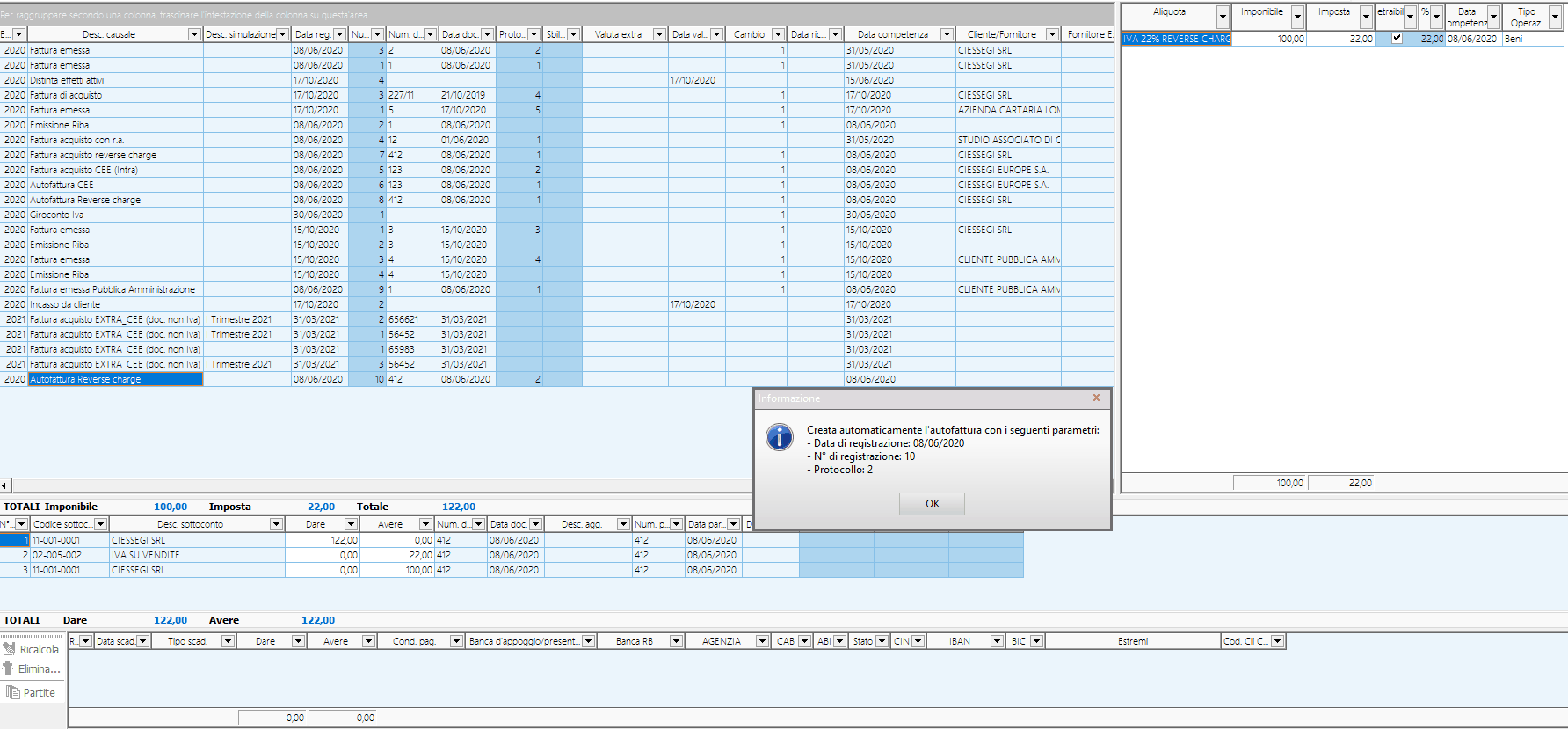The height and width of the screenshot is (730, 1568).
Task: Click the AZIENDA CARTARIA customer cell
Action: 1008,110
